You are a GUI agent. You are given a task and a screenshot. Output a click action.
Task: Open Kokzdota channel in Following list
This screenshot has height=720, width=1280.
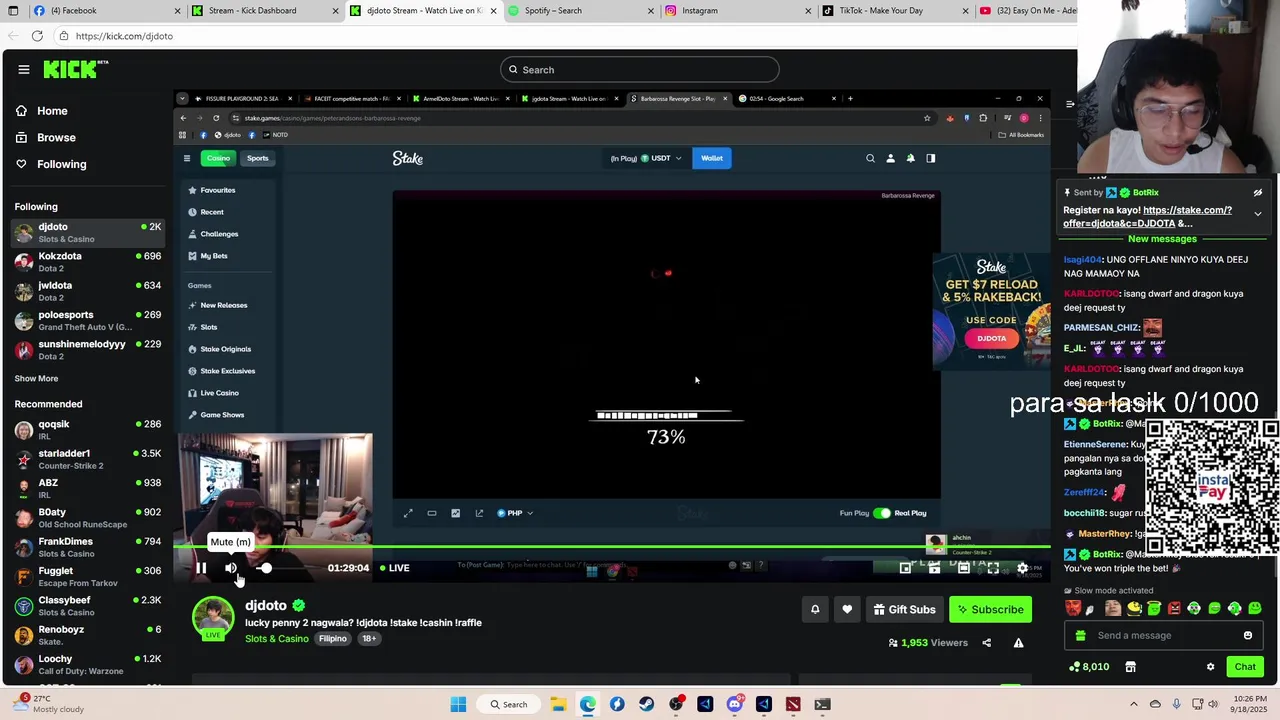coord(88,262)
